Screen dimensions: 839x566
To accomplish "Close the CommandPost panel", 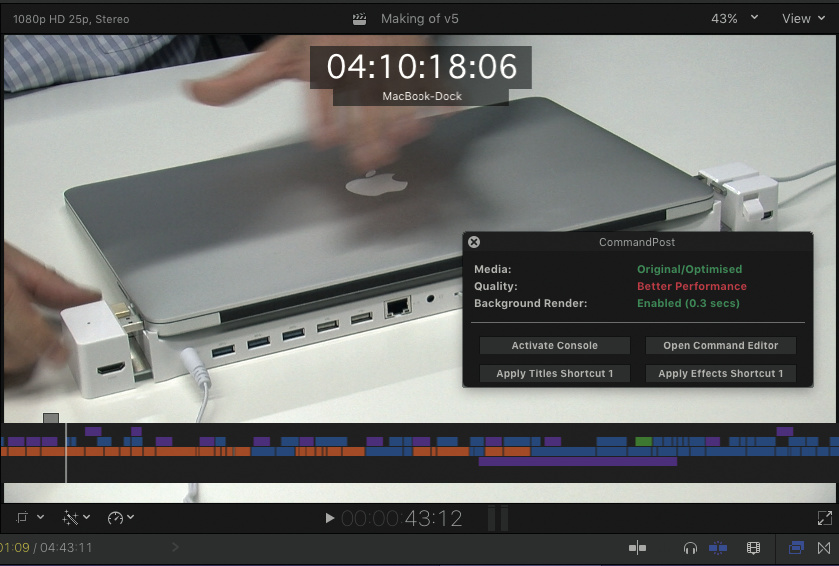I will (474, 242).
